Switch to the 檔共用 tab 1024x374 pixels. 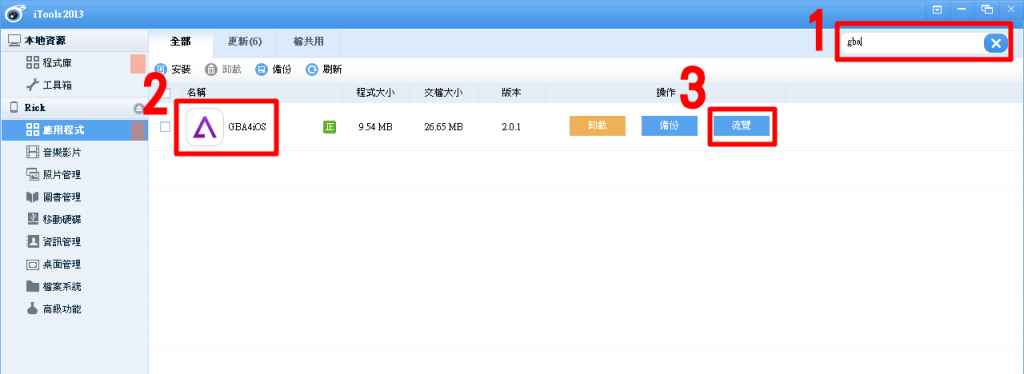click(x=308, y=42)
